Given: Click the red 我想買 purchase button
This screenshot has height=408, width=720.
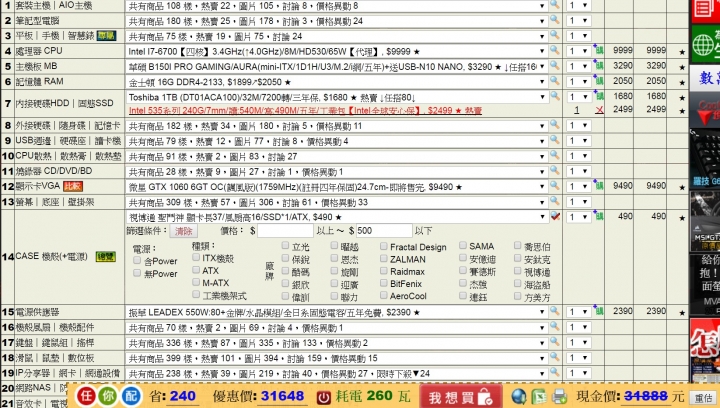Looking at the screenshot, I should click(x=461, y=397).
